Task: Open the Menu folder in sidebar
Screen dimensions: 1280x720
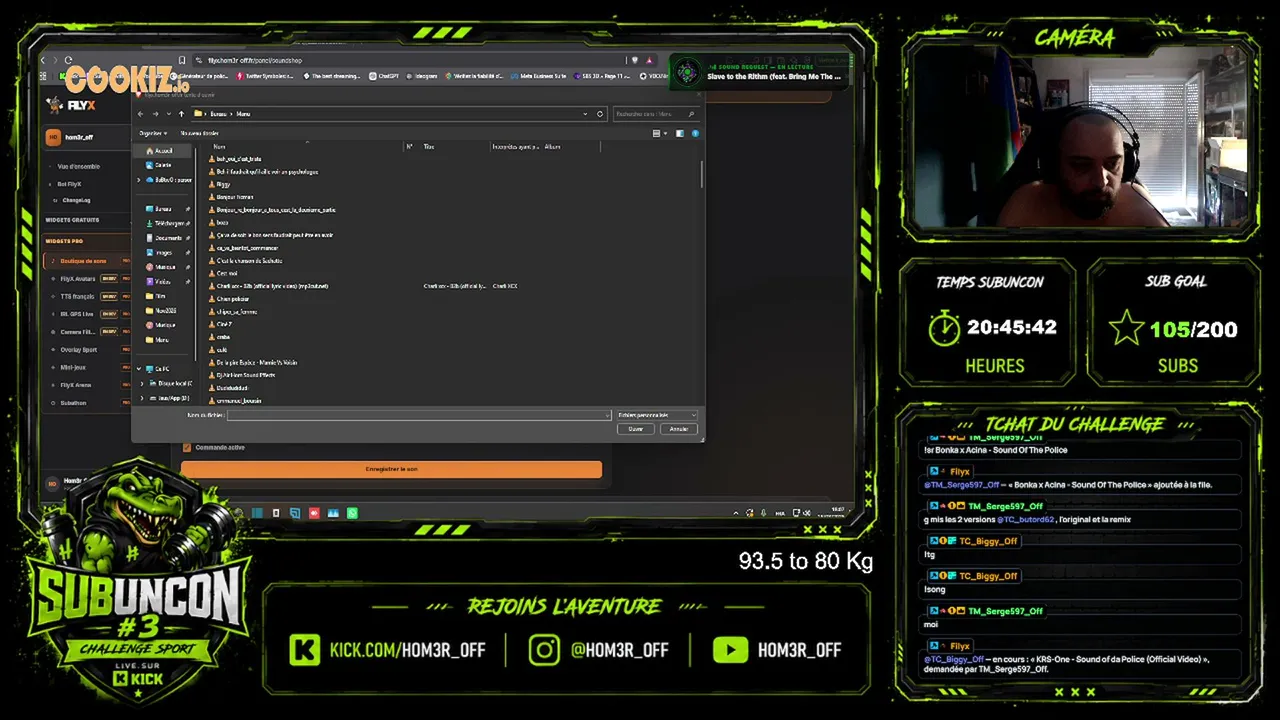Action: [x=158, y=340]
